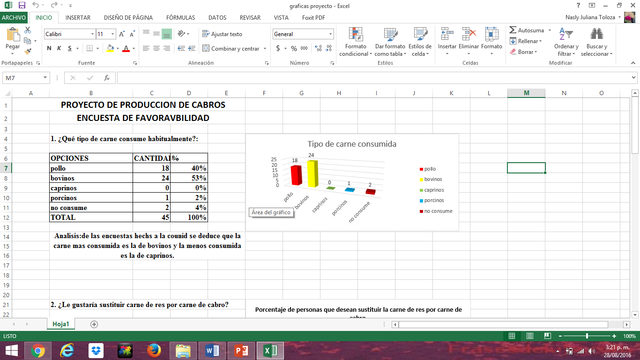Toggle bottom vertical alignment
The image size is (640, 360).
click(167, 34)
